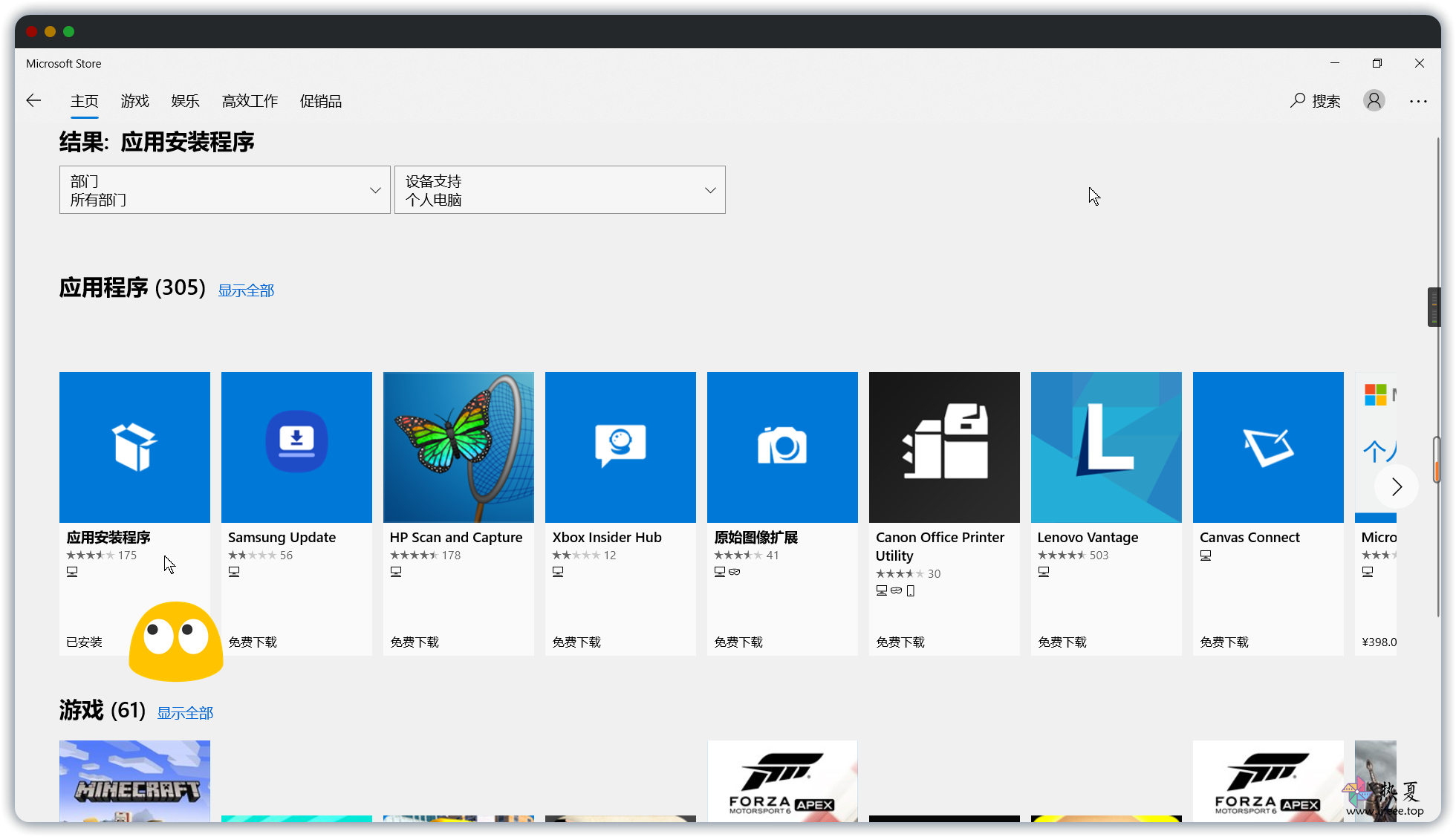The height and width of the screenshot is (837, 1456).
Task: Click 免费下载 under Samsung Update
Action: [x=253, y=642]
